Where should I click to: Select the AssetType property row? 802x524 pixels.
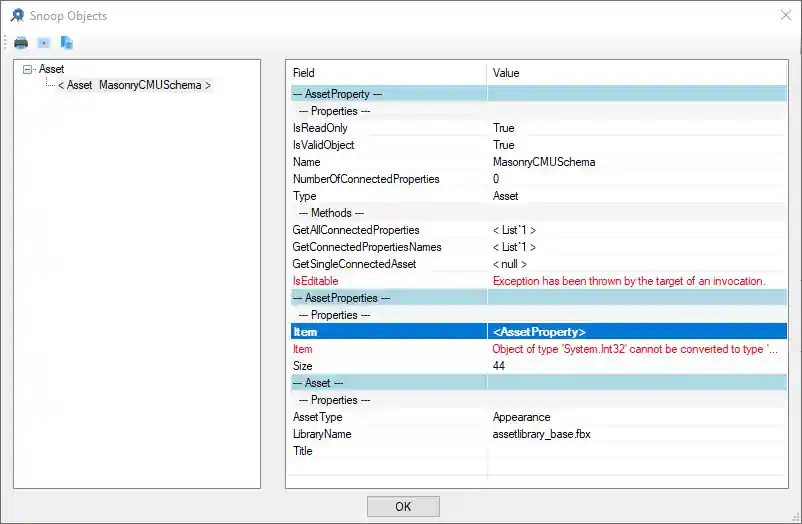[318, 417]
